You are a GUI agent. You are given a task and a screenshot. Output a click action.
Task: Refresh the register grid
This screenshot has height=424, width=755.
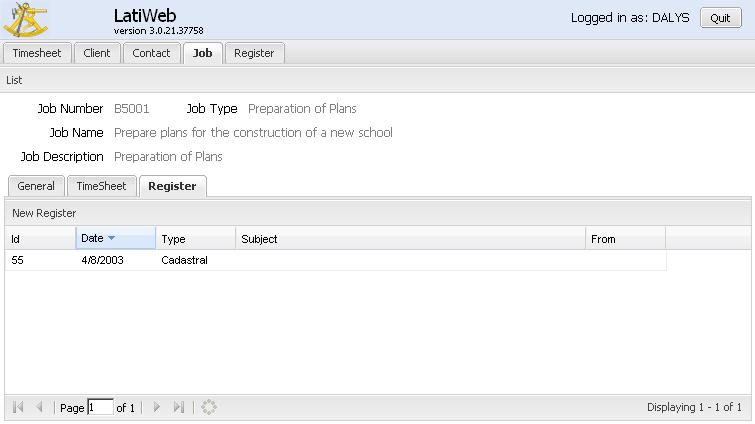208,407
